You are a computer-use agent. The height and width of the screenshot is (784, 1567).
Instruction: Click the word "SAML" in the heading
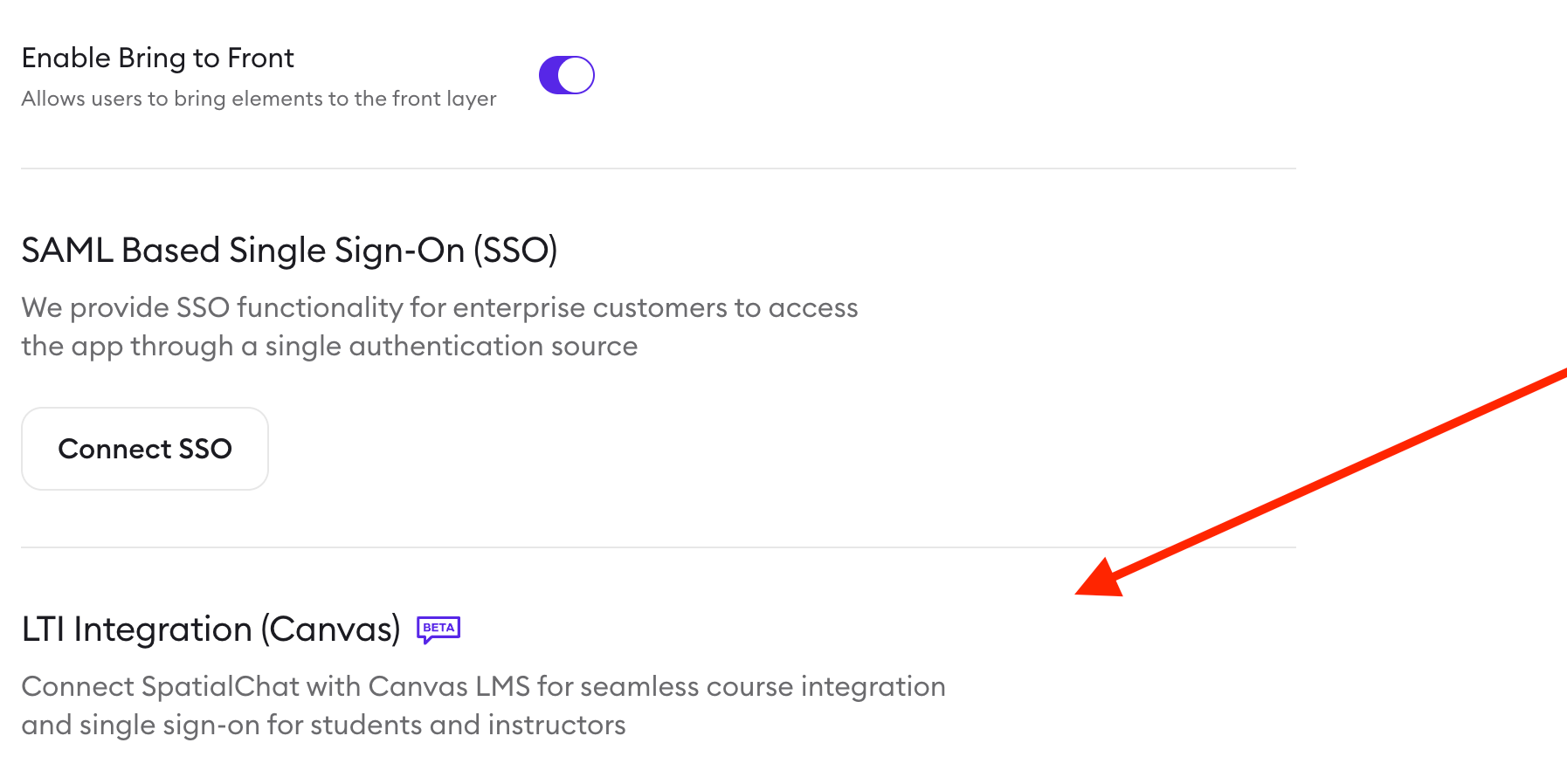(67, 251)
